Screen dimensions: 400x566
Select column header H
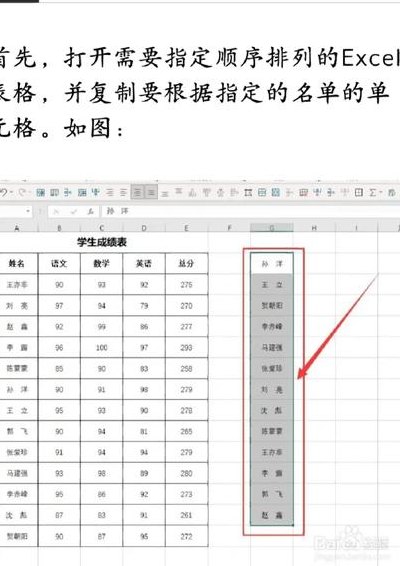click(x=314, y=228)
